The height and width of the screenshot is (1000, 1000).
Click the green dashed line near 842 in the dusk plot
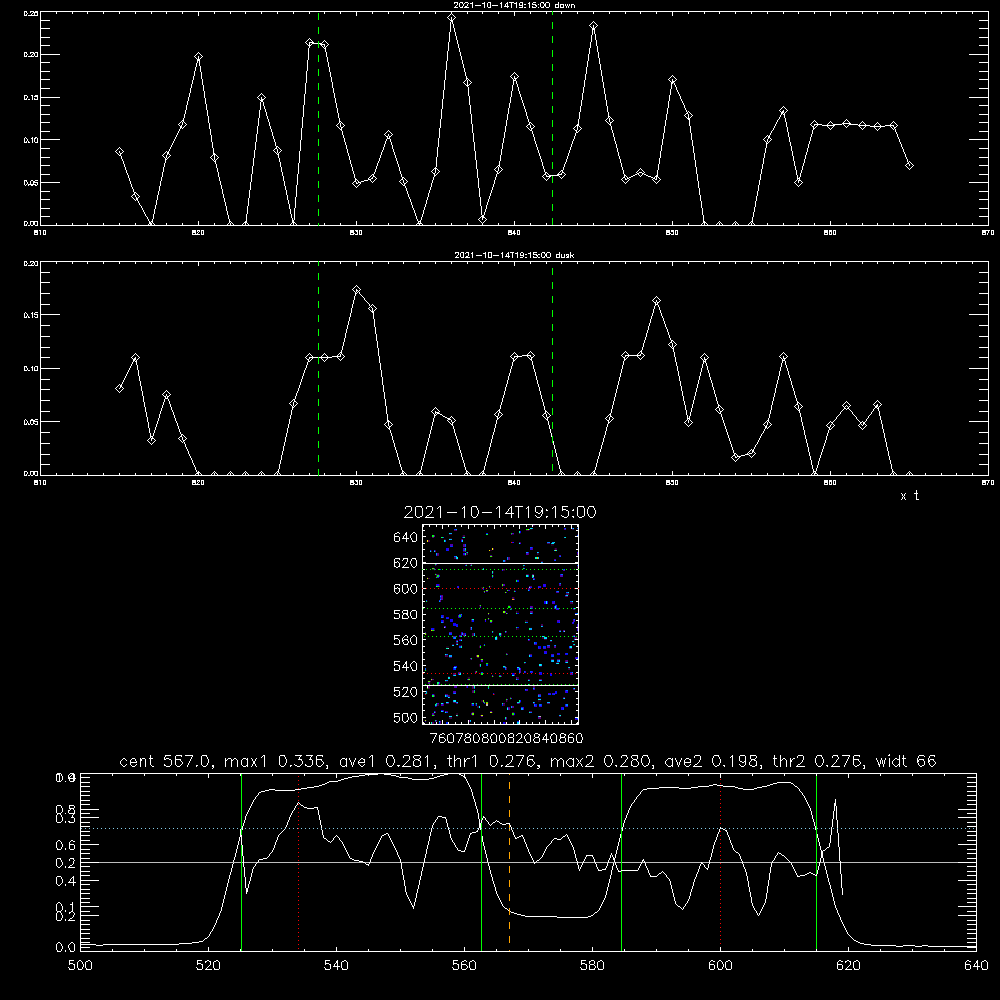(552, 368)
